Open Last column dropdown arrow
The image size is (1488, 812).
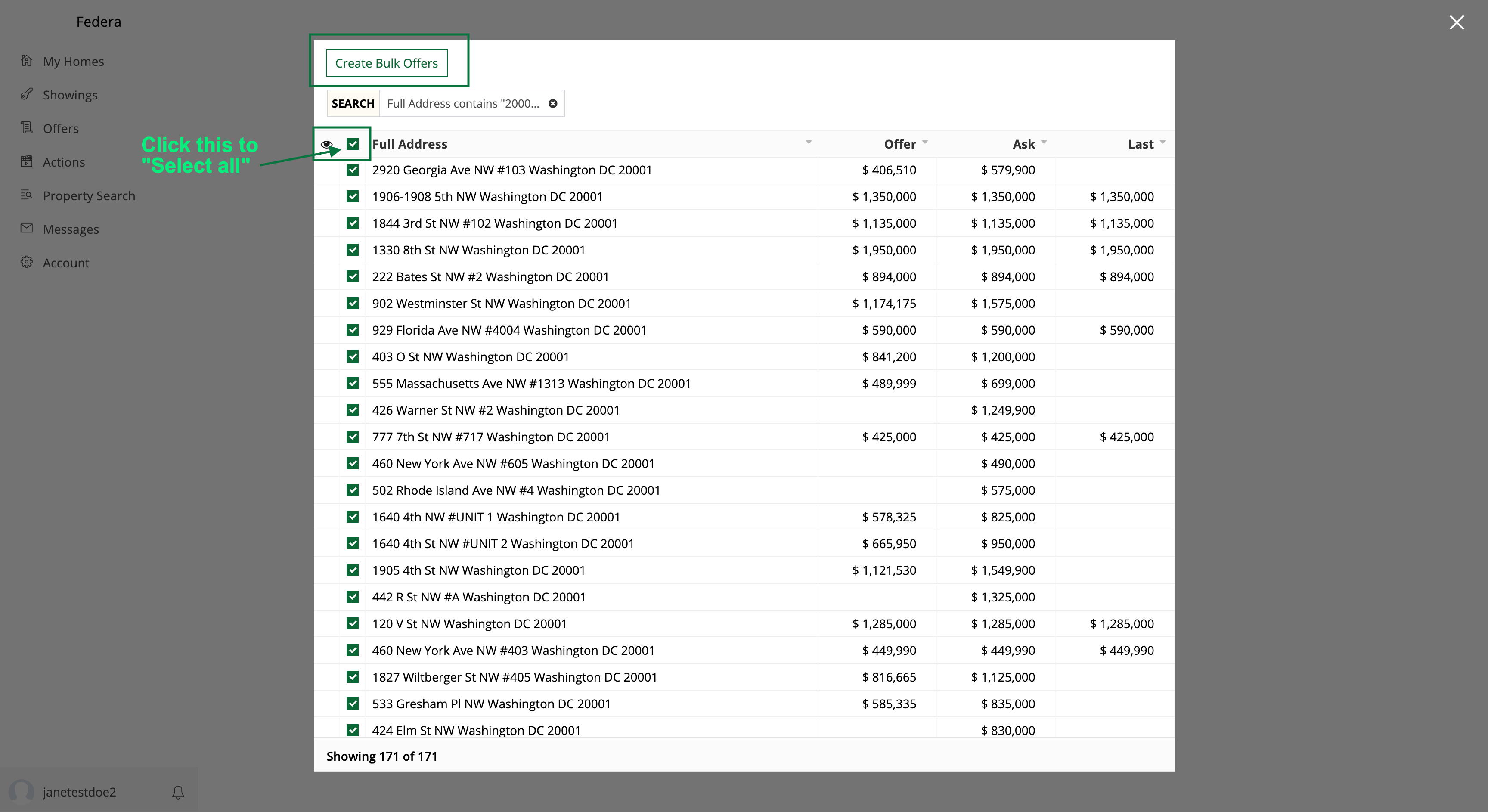coord(1163,142)
